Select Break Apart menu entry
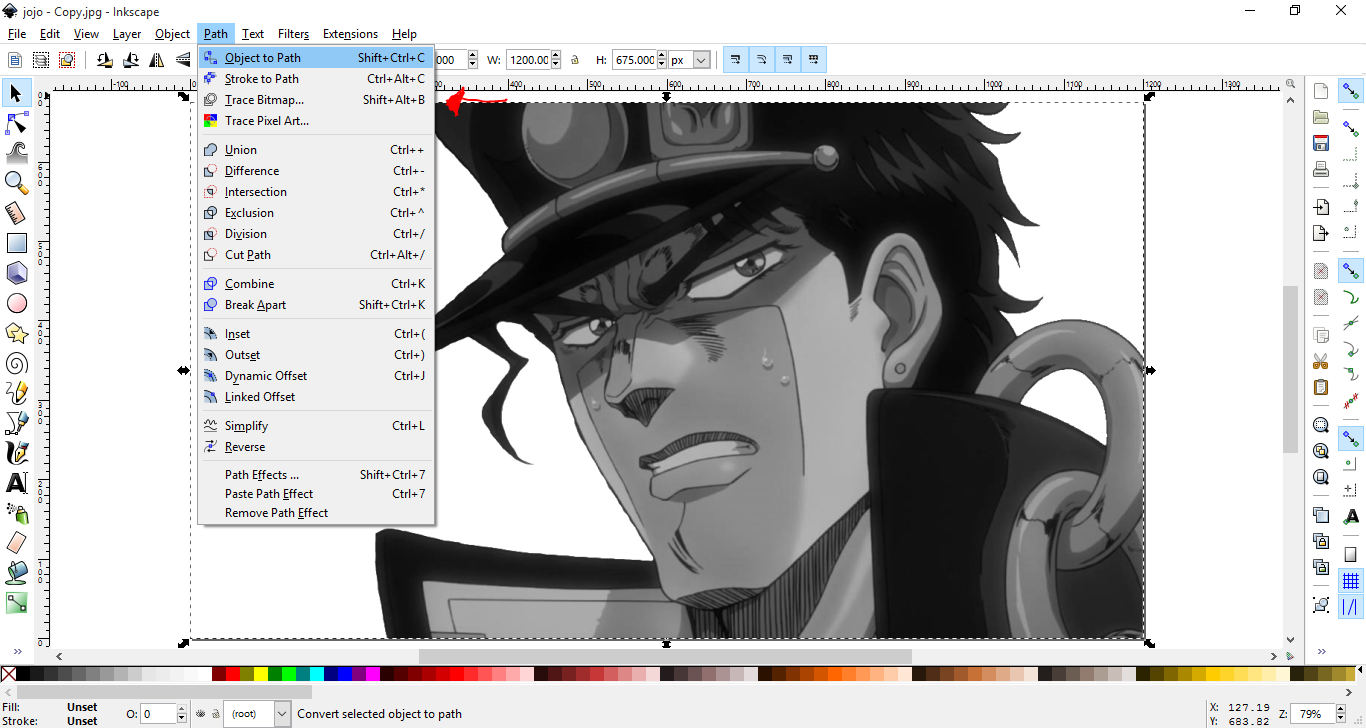Image resolution: width=1366 pixels, height=728 pixels. click(x=316, y=305)
